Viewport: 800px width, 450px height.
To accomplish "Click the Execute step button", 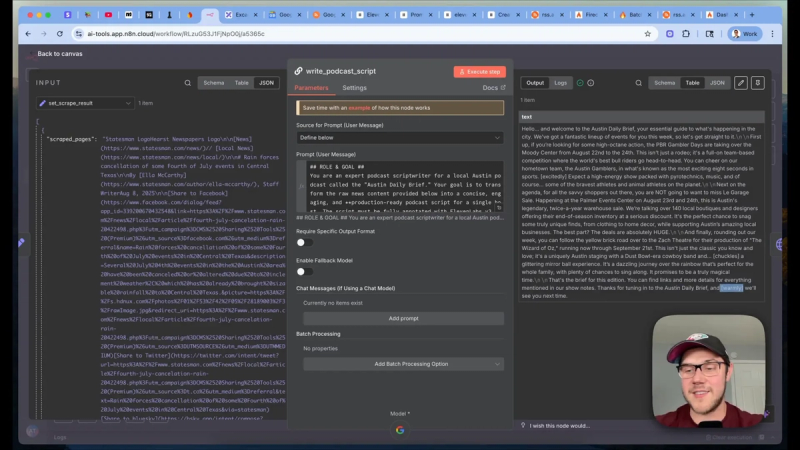I will [x=480, y=72].
